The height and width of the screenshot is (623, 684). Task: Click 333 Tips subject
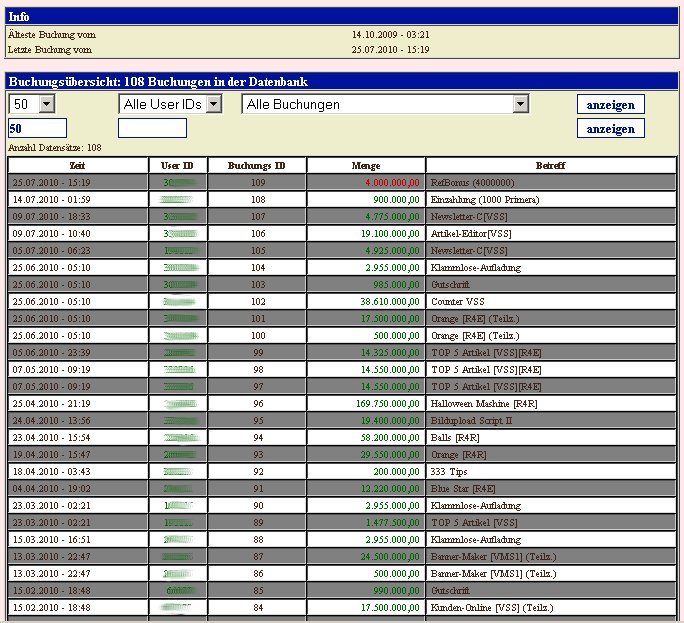(448, 472)
